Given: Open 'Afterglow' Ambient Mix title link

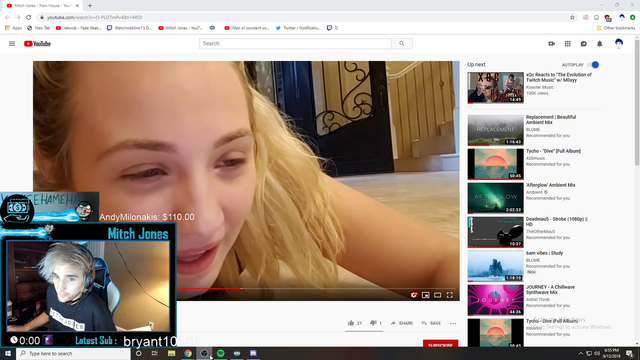Looking at the screenshot, I should [x=550, y=185].
